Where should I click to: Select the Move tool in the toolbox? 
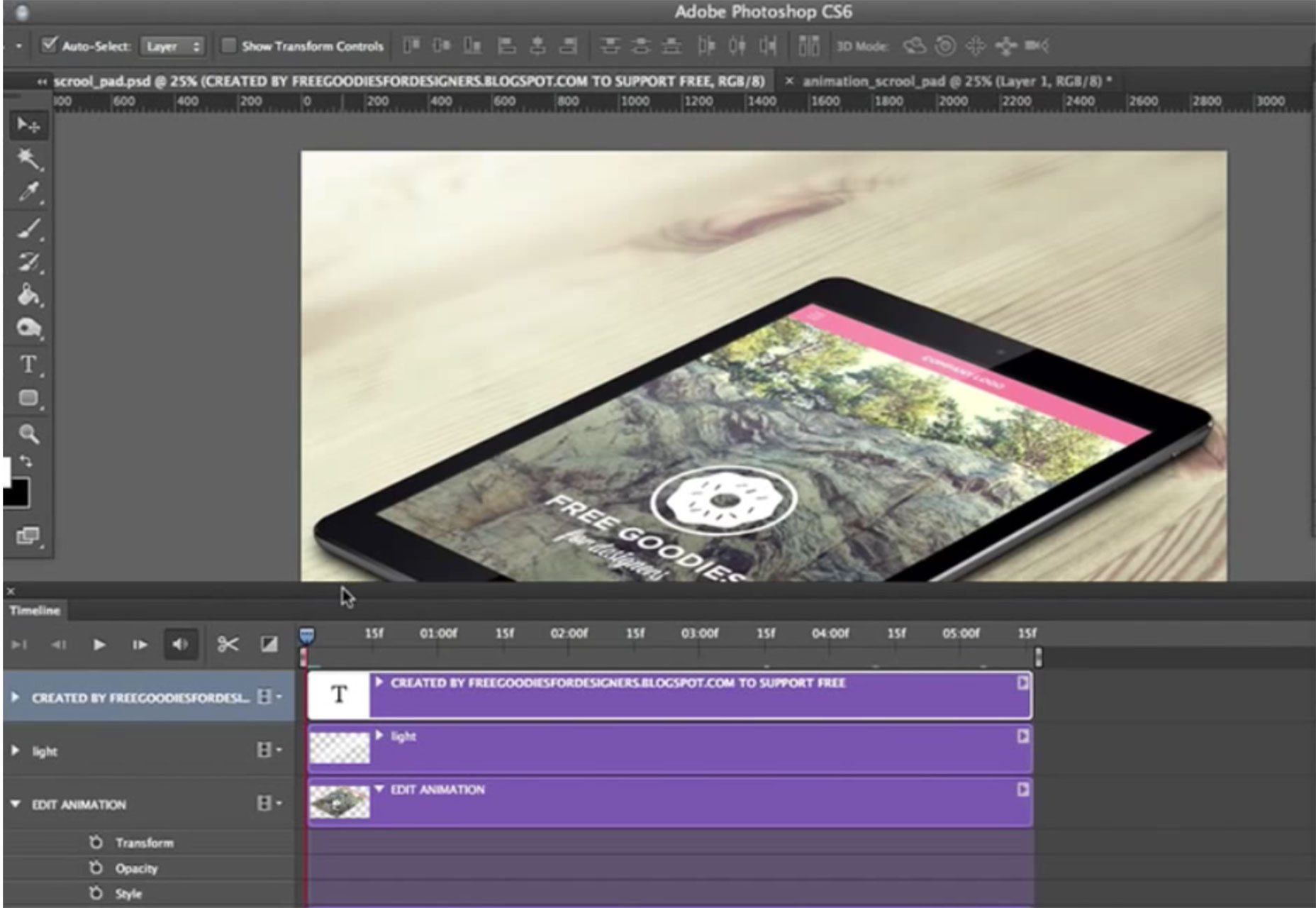click(28, 126)
